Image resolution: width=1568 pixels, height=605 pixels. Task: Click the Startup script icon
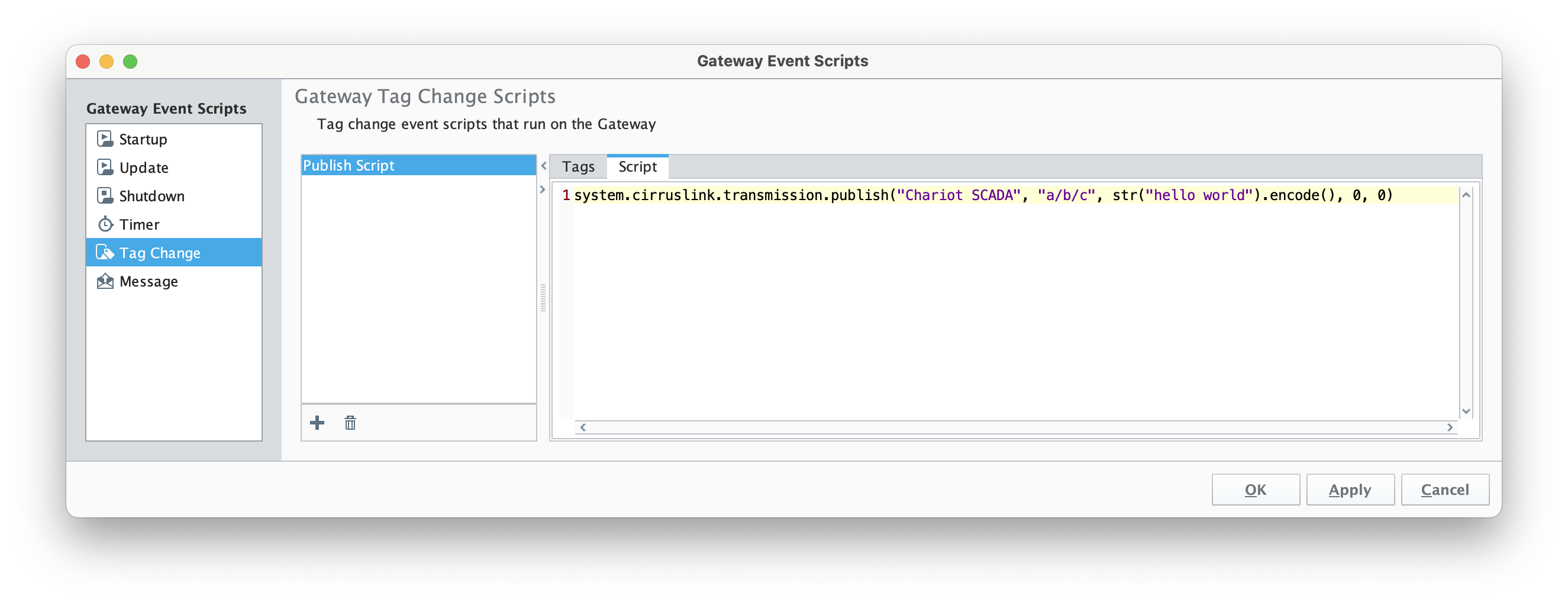point(105,139)
